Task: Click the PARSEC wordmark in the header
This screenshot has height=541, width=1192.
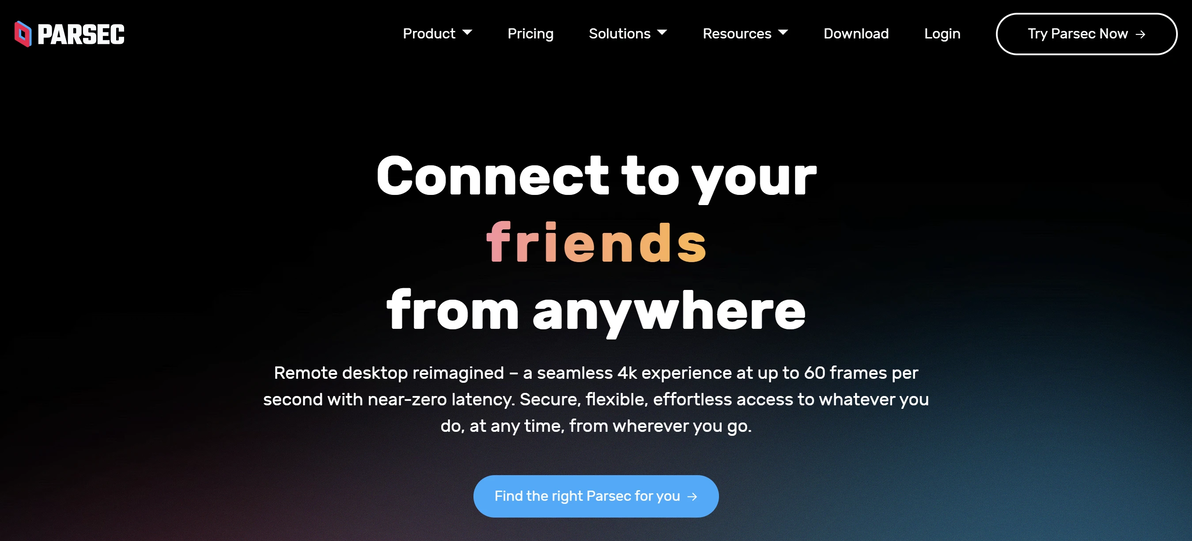Action: [x=81, y=34]
